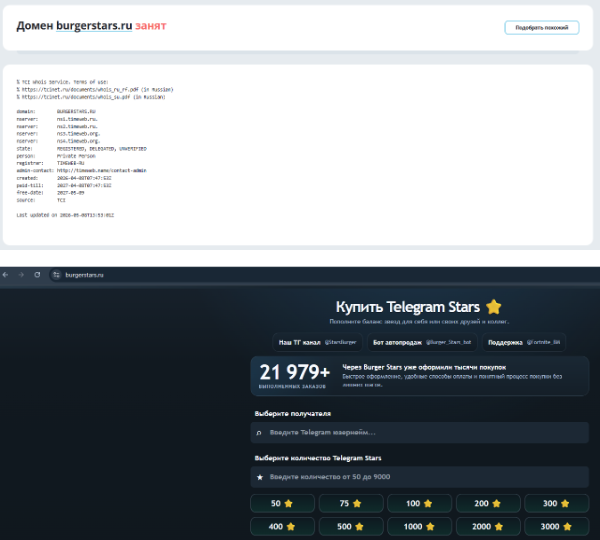
Task: Open the underlined burgerstars.ru domain link
Action: pos(94,26)
